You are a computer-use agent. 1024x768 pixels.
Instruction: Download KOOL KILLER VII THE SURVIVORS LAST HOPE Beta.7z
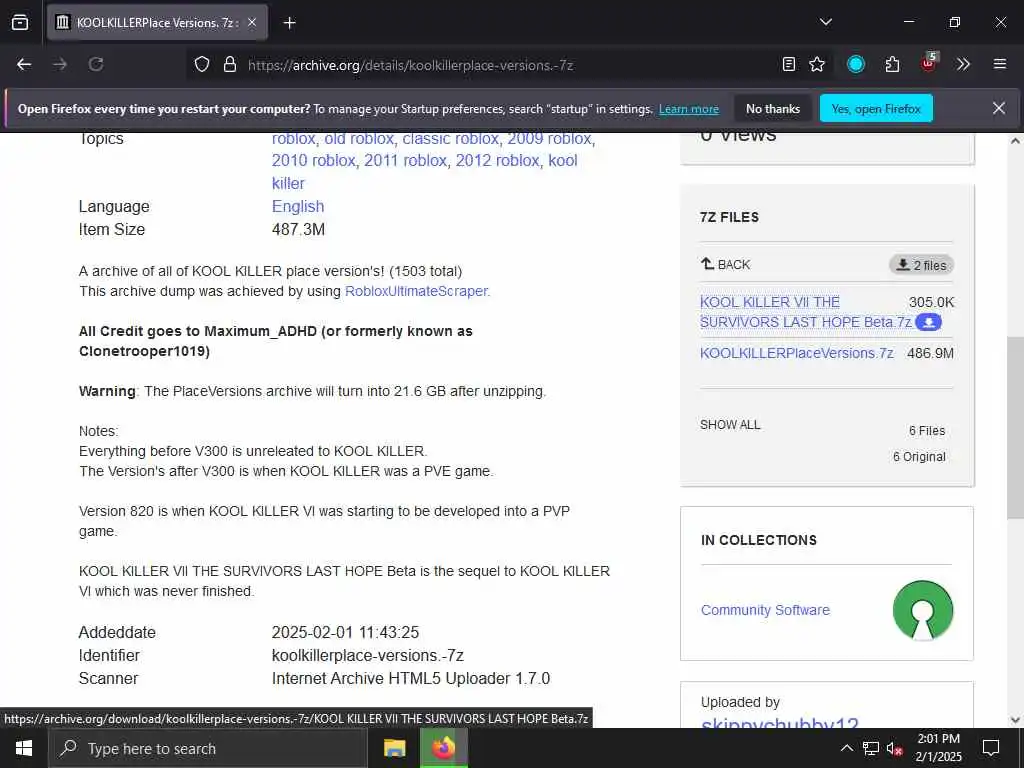(x=806, y=312)
